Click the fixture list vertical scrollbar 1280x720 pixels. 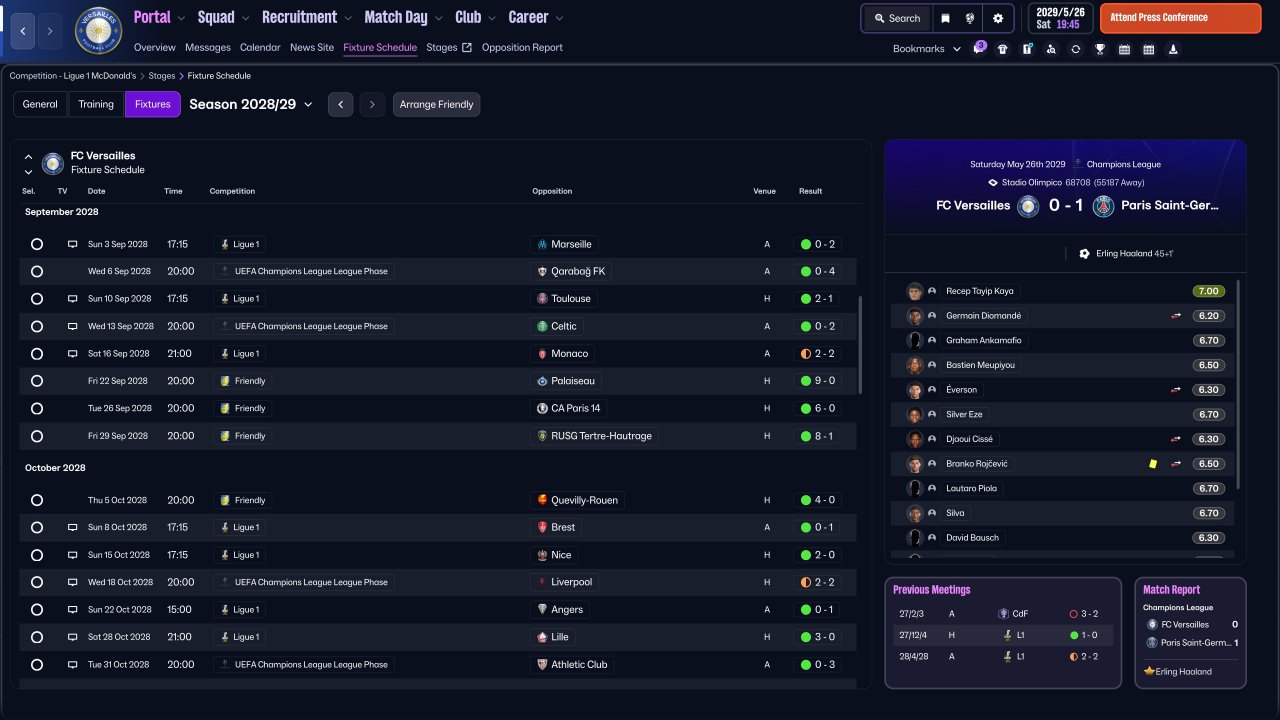point(860,345)
